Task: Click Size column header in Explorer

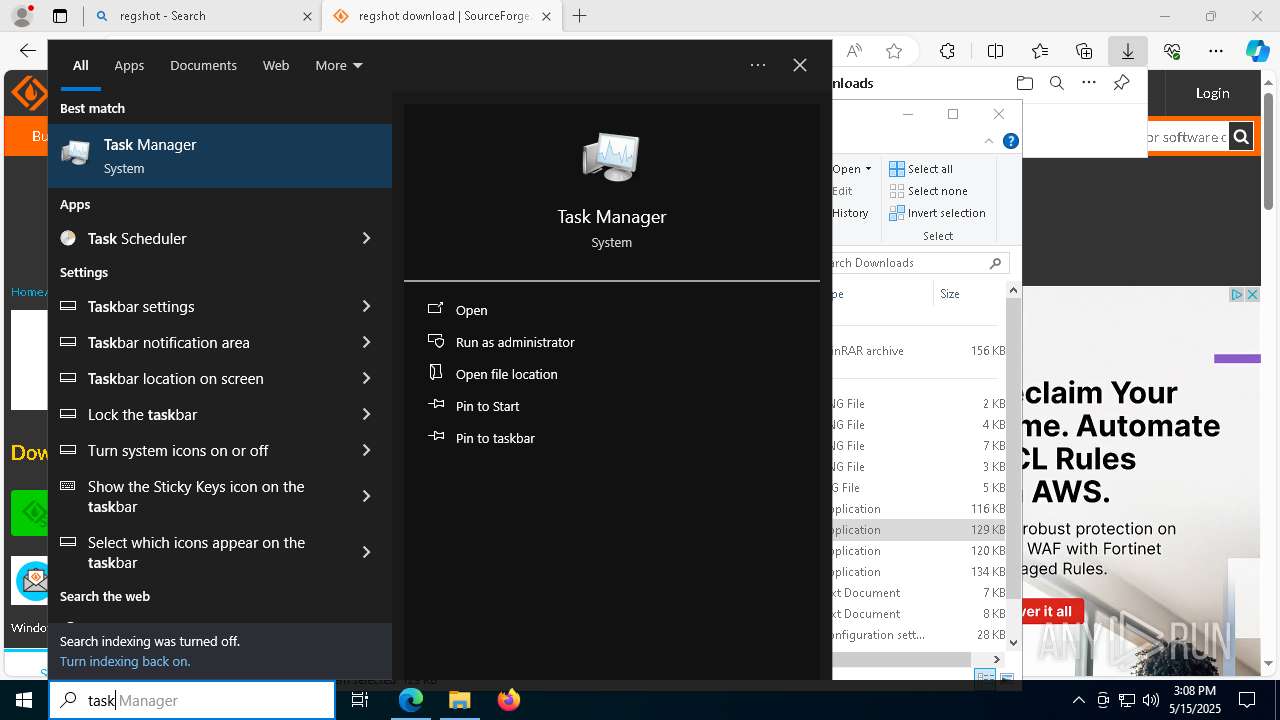Action: (950, 294)
